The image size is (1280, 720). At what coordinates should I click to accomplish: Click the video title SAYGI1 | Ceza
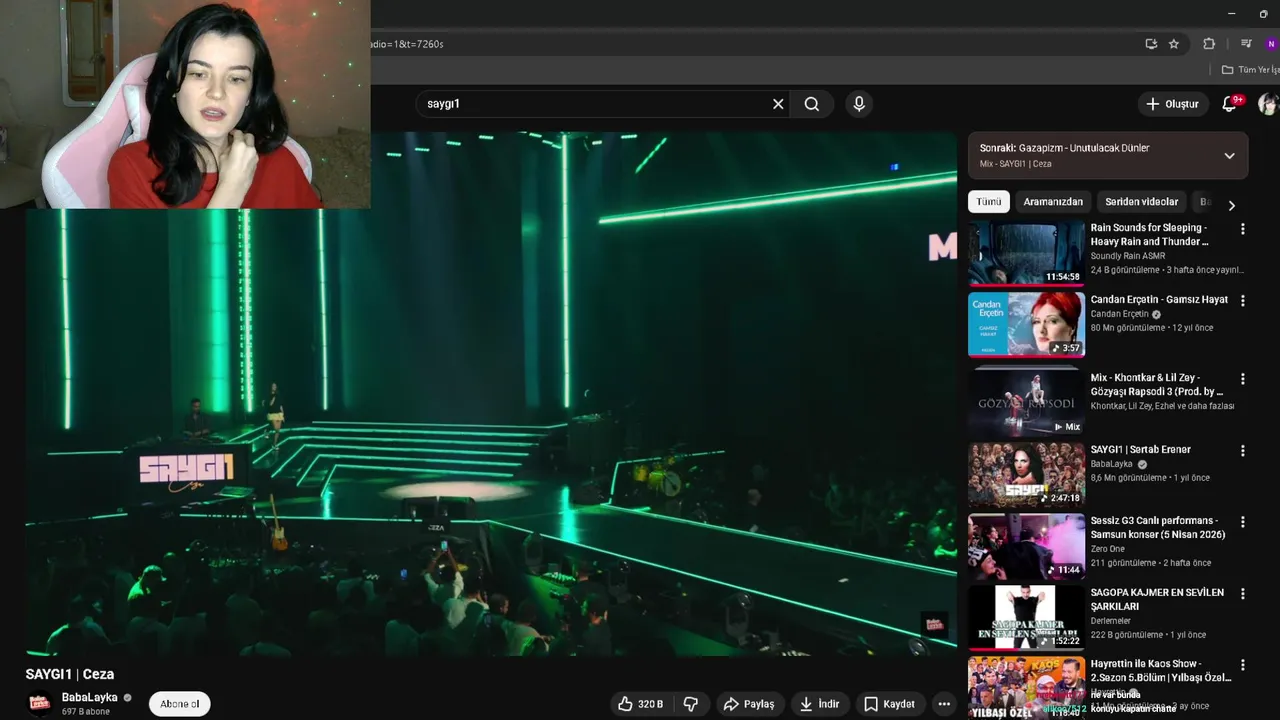point(70,674)
